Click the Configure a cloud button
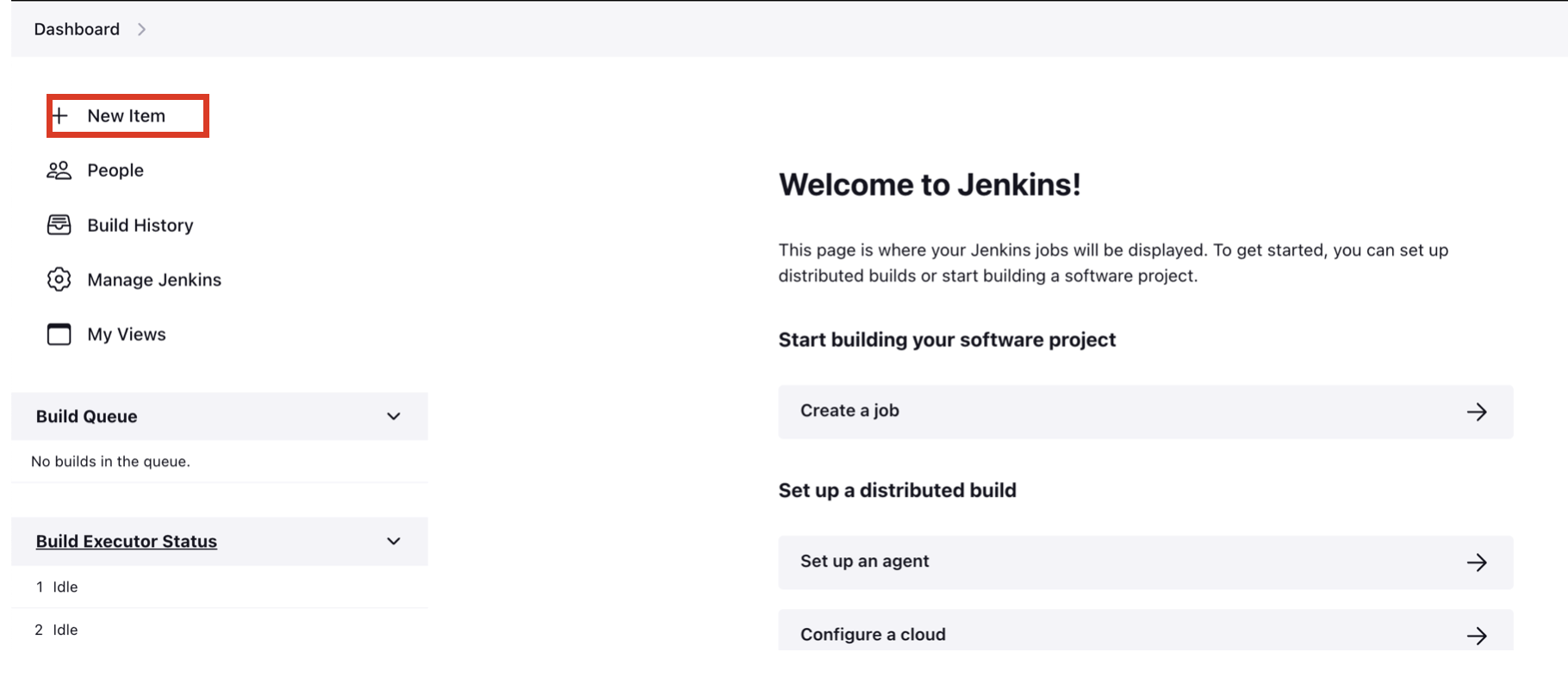Image resolution: width=1568 pixels, height=677 pixels. pyautogui.click(x=1146, y=631)
